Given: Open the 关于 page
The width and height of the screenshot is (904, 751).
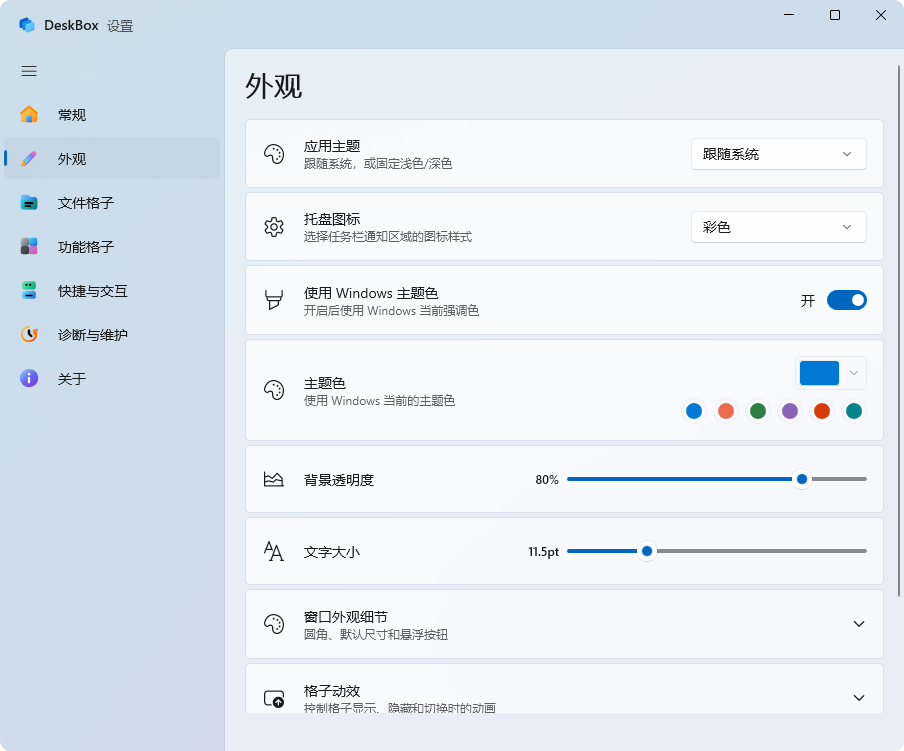Looking at the screenshot, I should coord(112,378).
